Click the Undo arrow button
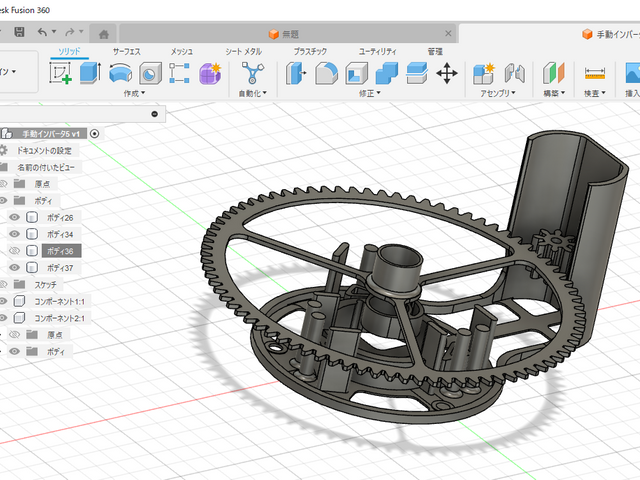This screenshot has height=480, width=640. tap(43, 32)
